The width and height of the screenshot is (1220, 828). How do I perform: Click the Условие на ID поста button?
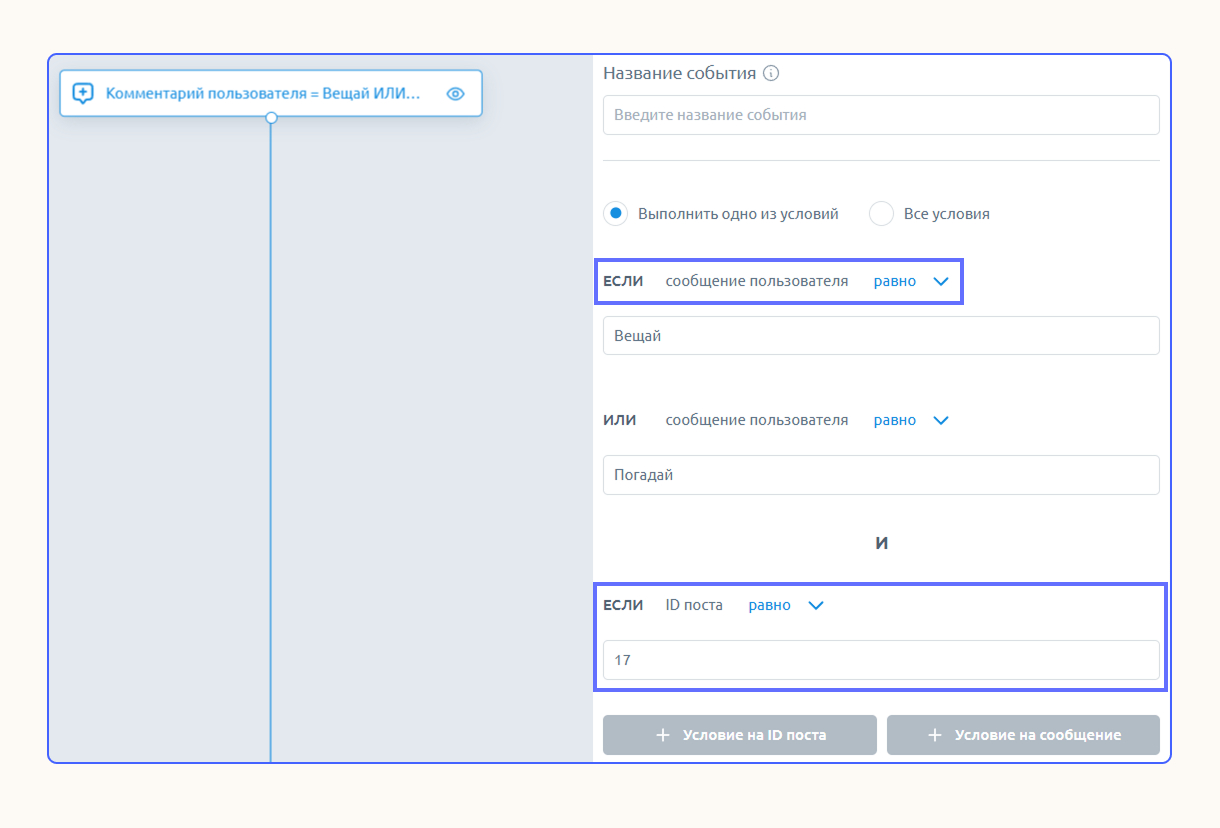[740, 735]
